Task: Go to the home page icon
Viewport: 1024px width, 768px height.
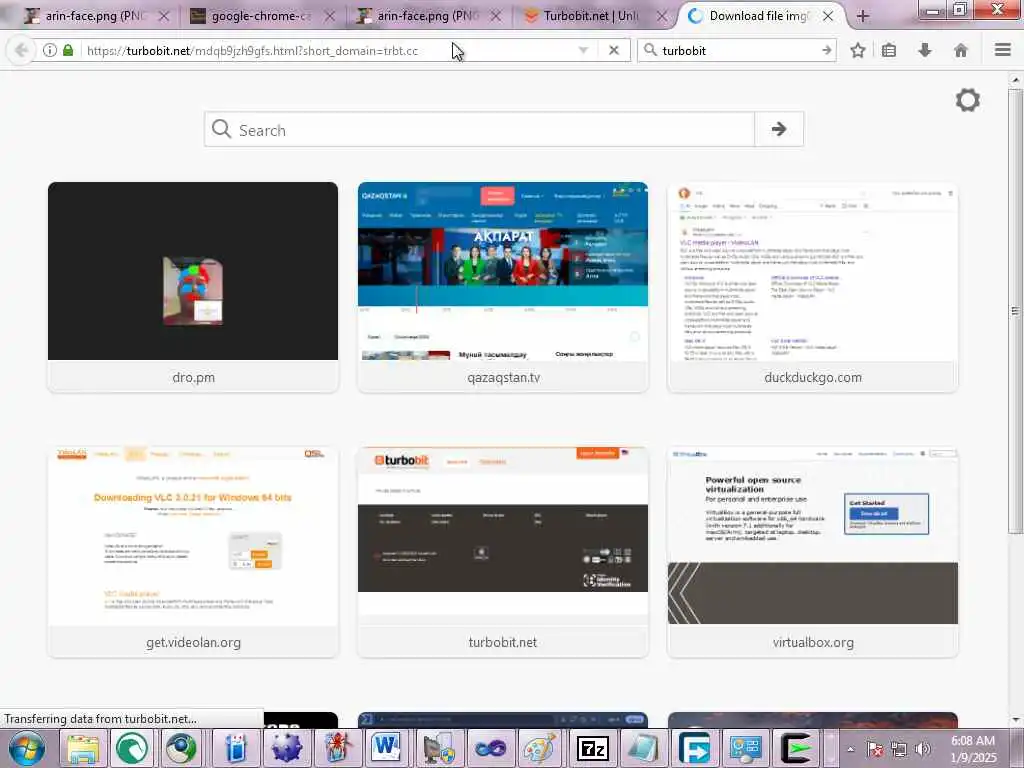Action: [961, 50]
